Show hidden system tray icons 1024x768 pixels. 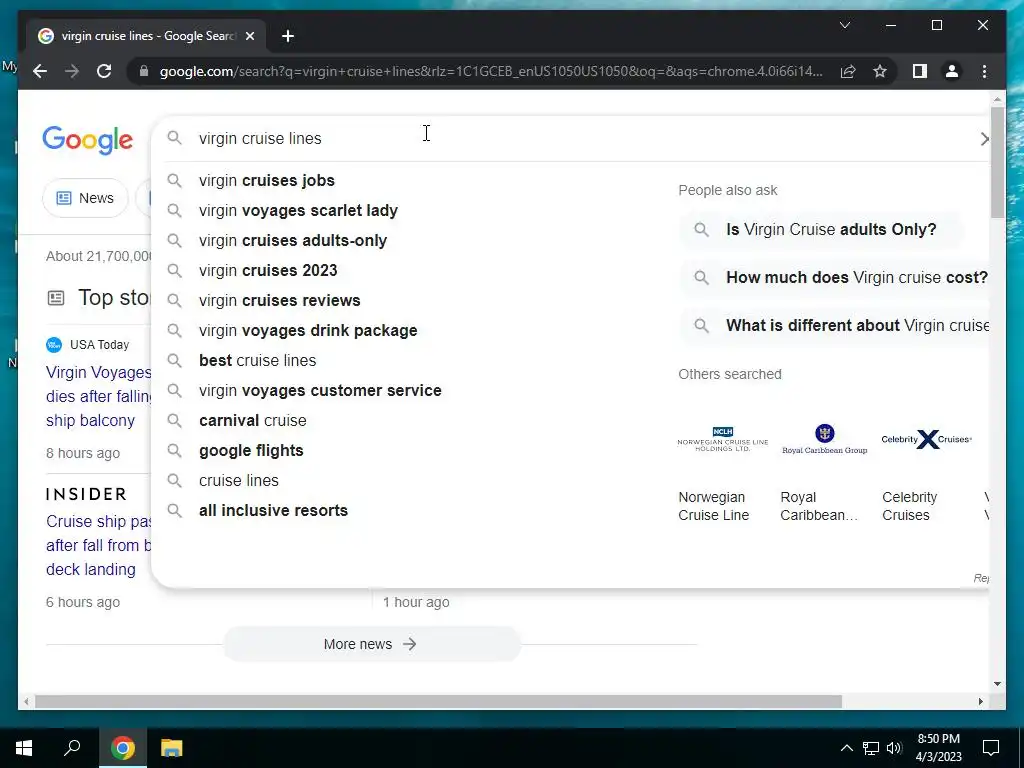pos(846,748)
